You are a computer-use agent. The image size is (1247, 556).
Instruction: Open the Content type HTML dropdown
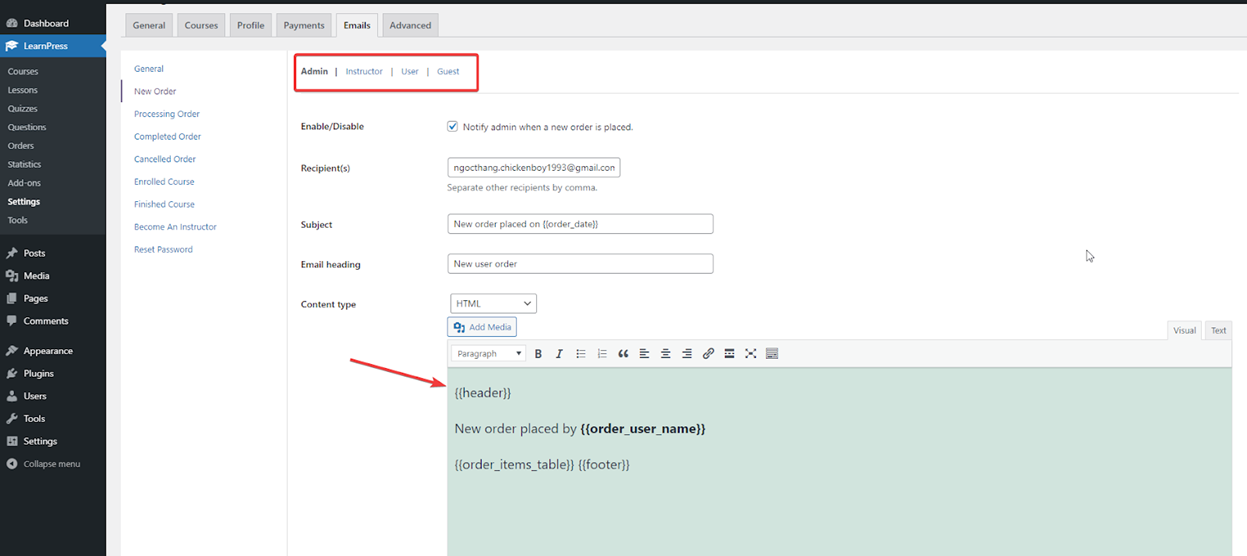tap(493, 303)
